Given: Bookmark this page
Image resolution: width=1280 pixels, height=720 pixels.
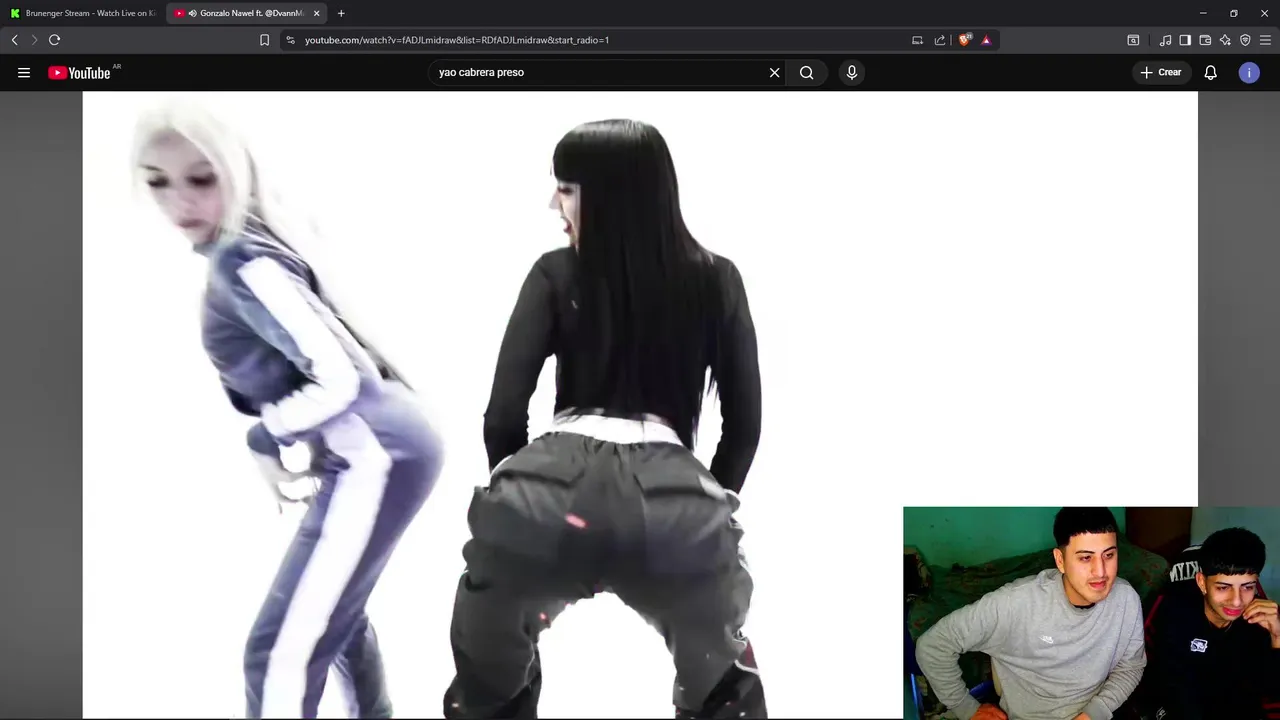Looking at the screenshot, I should pos(264,40).
